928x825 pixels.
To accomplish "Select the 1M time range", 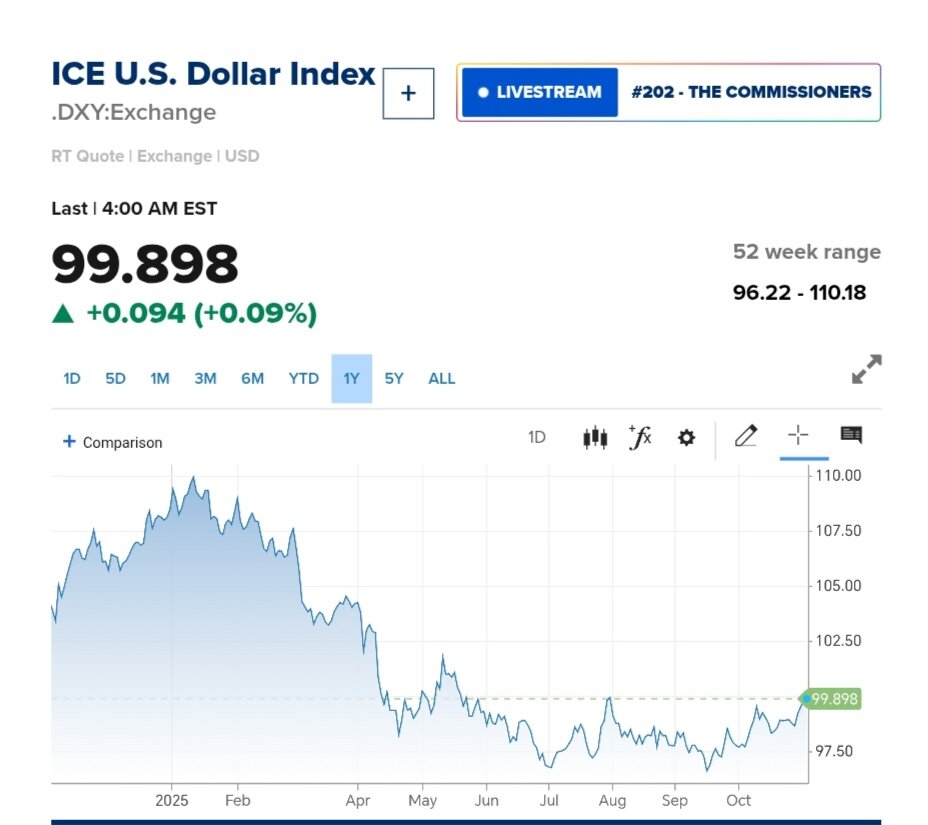I will pos(160,378).
